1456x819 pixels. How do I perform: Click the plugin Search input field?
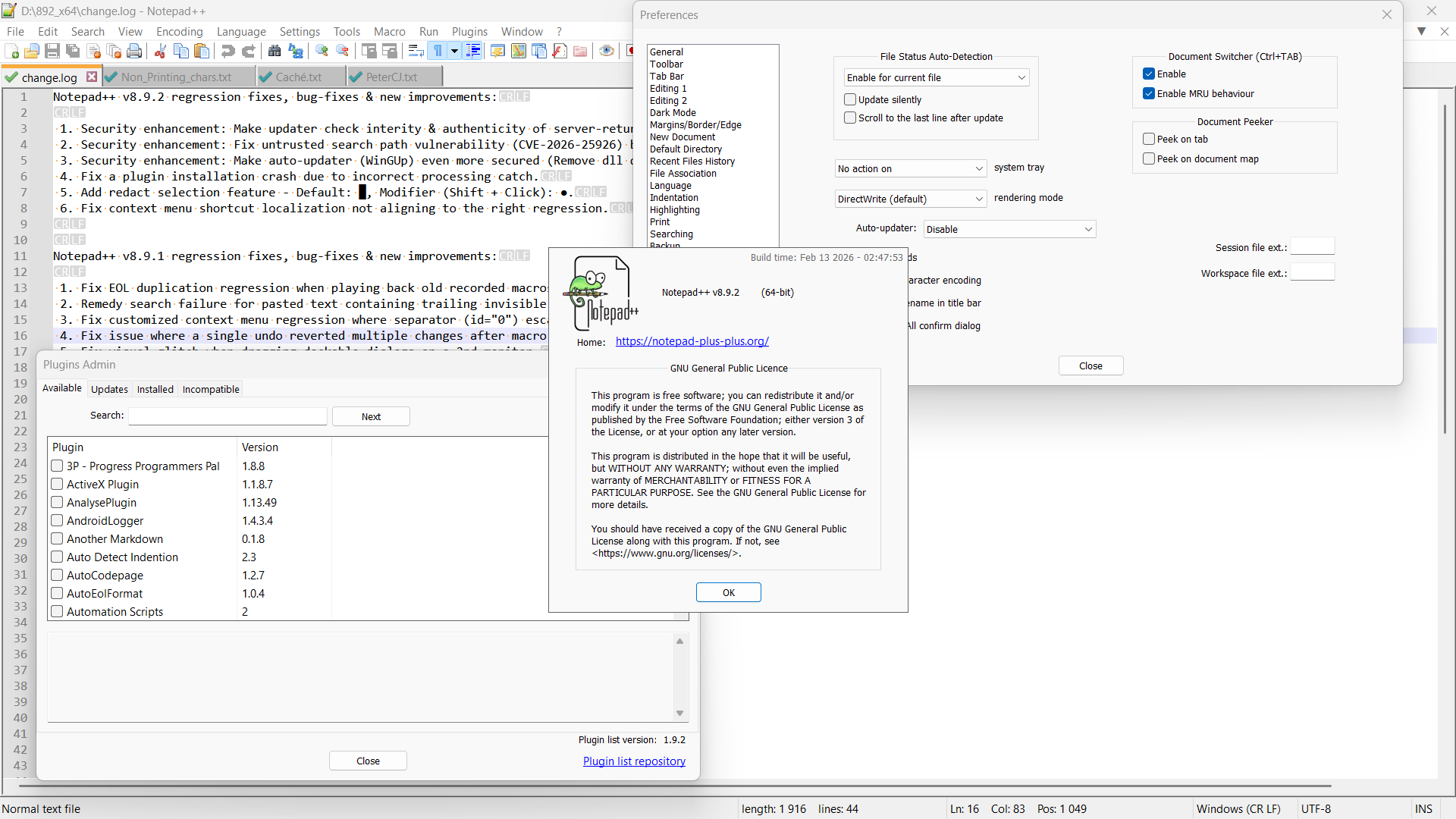click(227, 416)
